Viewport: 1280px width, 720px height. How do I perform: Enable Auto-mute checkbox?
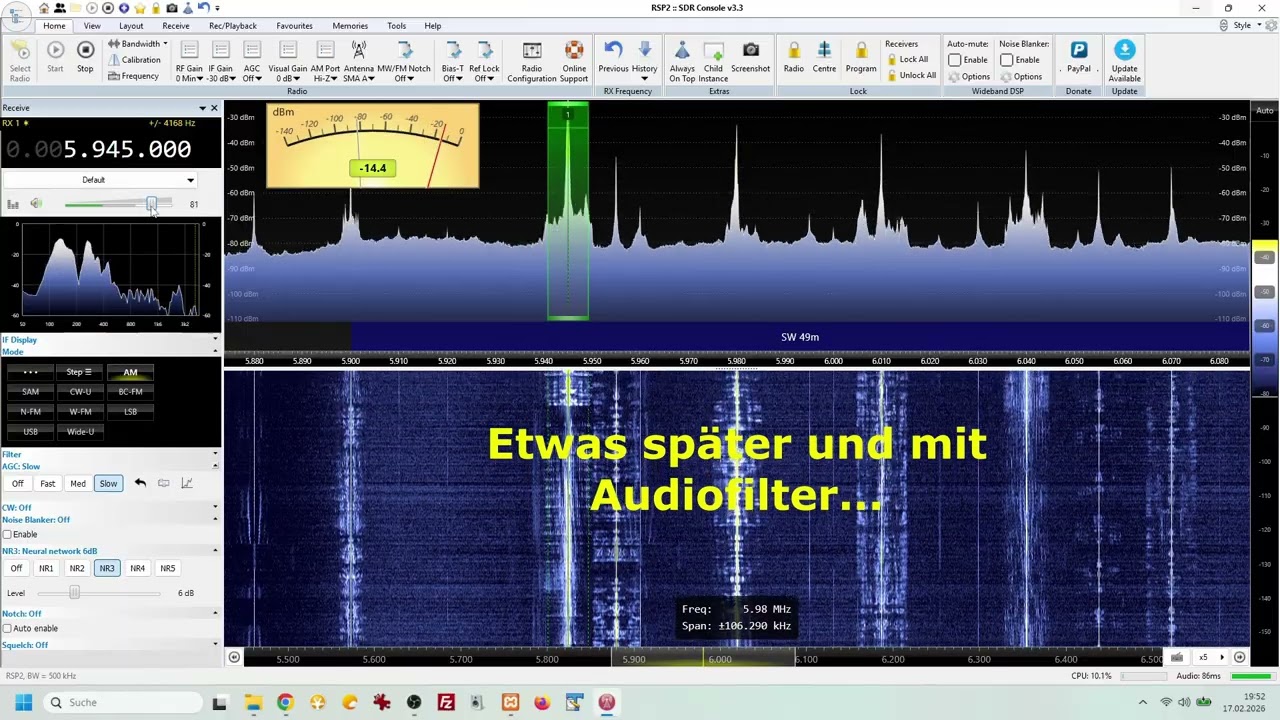click(x=954, y=60)
